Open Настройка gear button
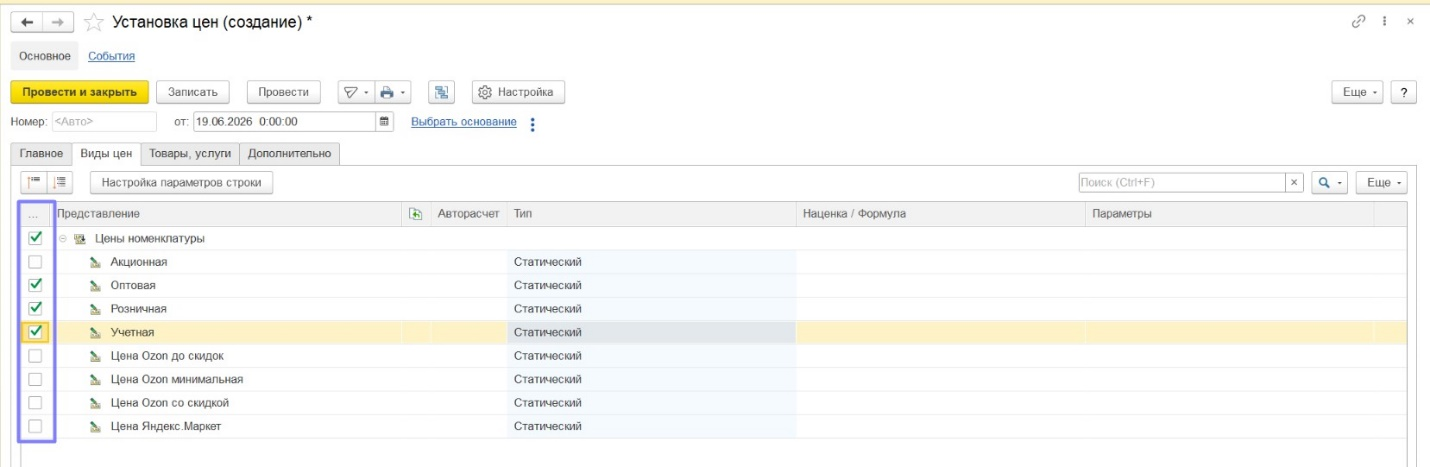This screenshot has height=467, width=1430. [518, 92]
